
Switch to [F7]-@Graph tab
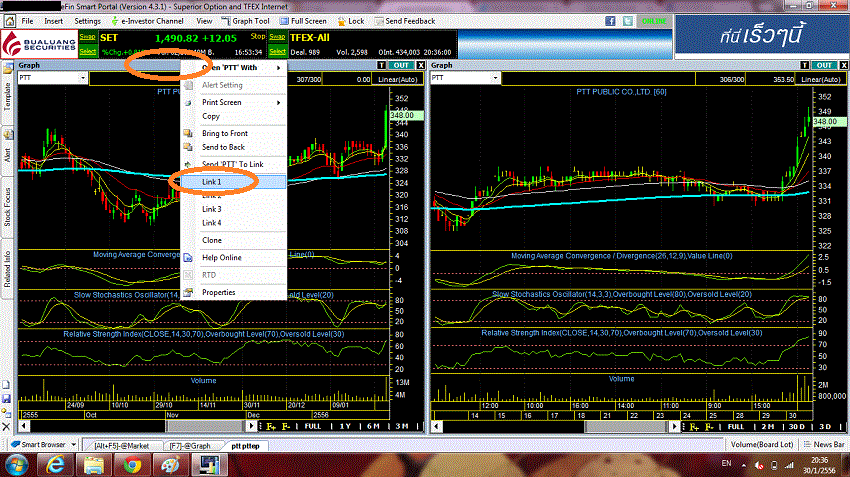(190, 446)
